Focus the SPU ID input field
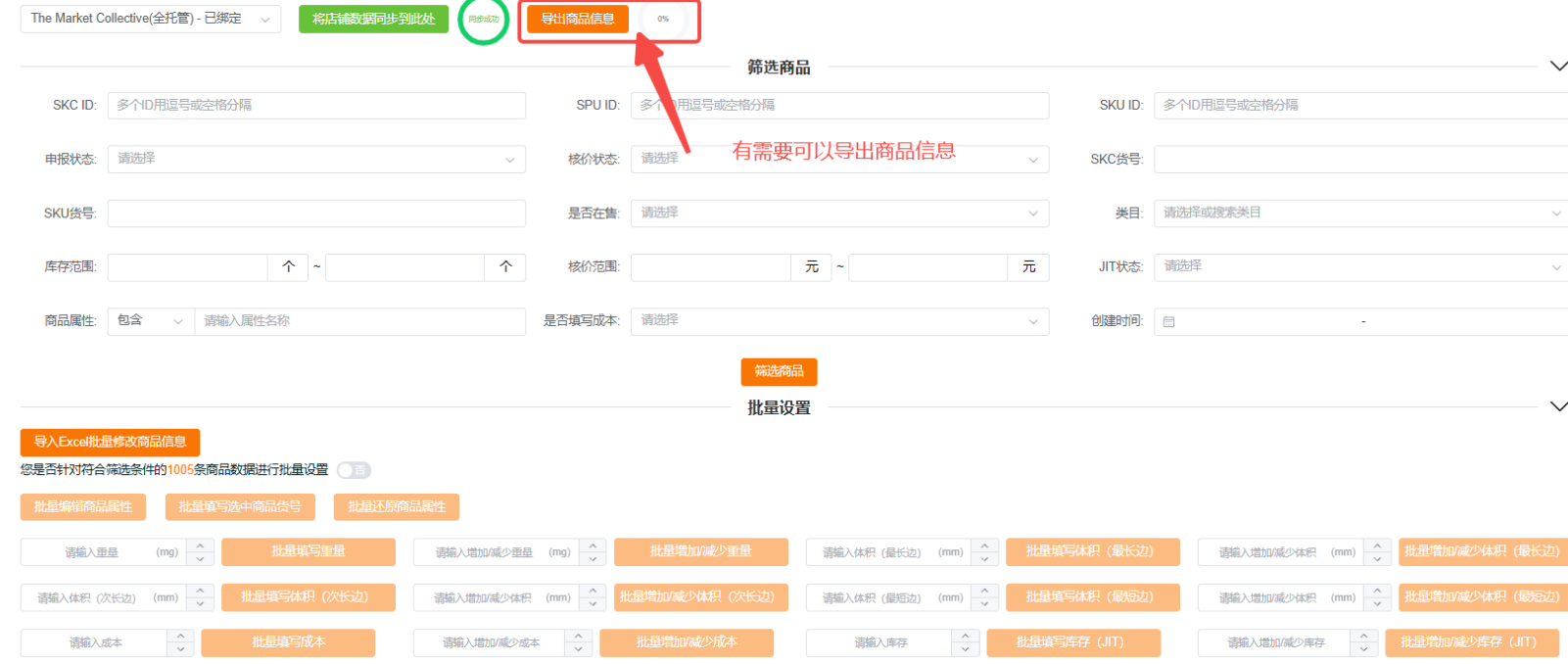Viewport: 1568px width, 664px height. click(839, 106)
